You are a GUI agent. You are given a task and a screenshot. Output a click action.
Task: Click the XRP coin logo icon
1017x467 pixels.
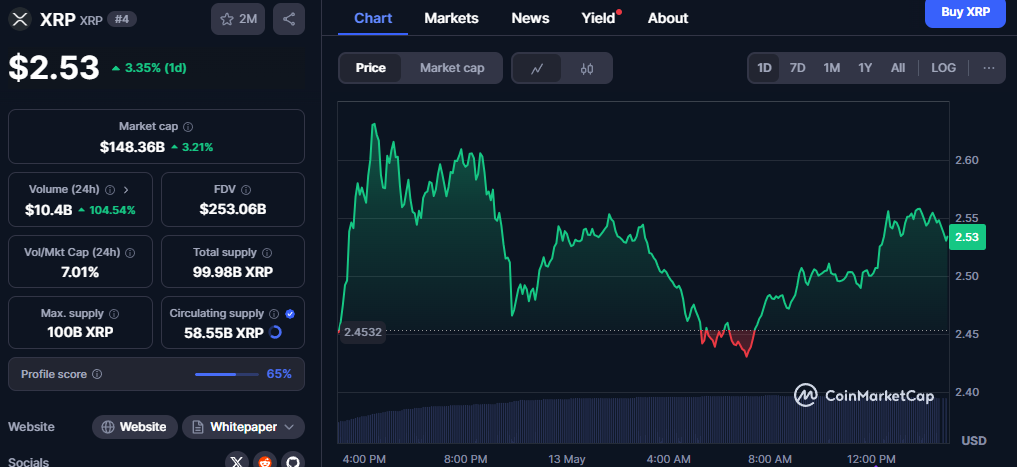[x=21, y=19]
